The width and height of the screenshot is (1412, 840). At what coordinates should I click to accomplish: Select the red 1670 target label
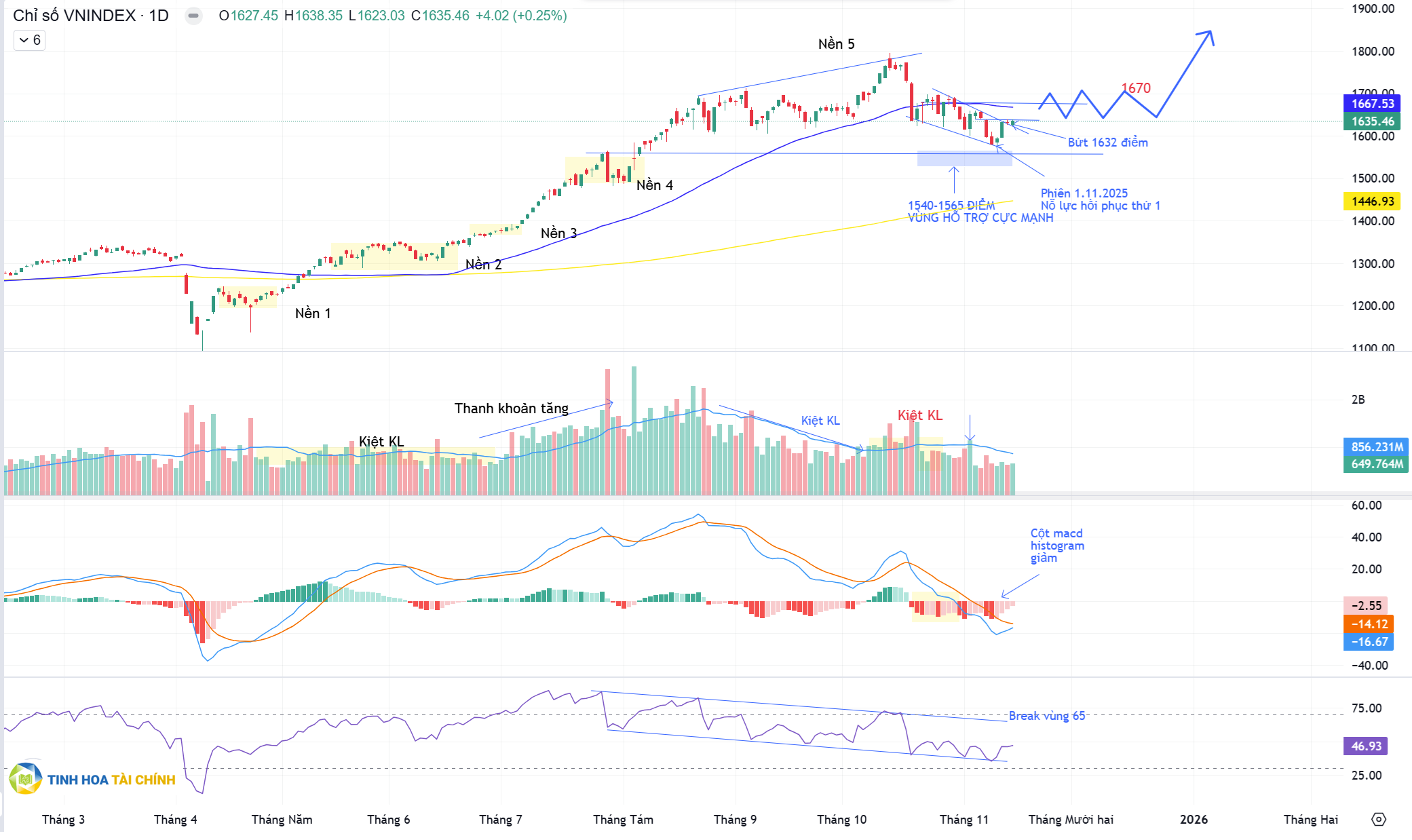[x=1136, y=88]
